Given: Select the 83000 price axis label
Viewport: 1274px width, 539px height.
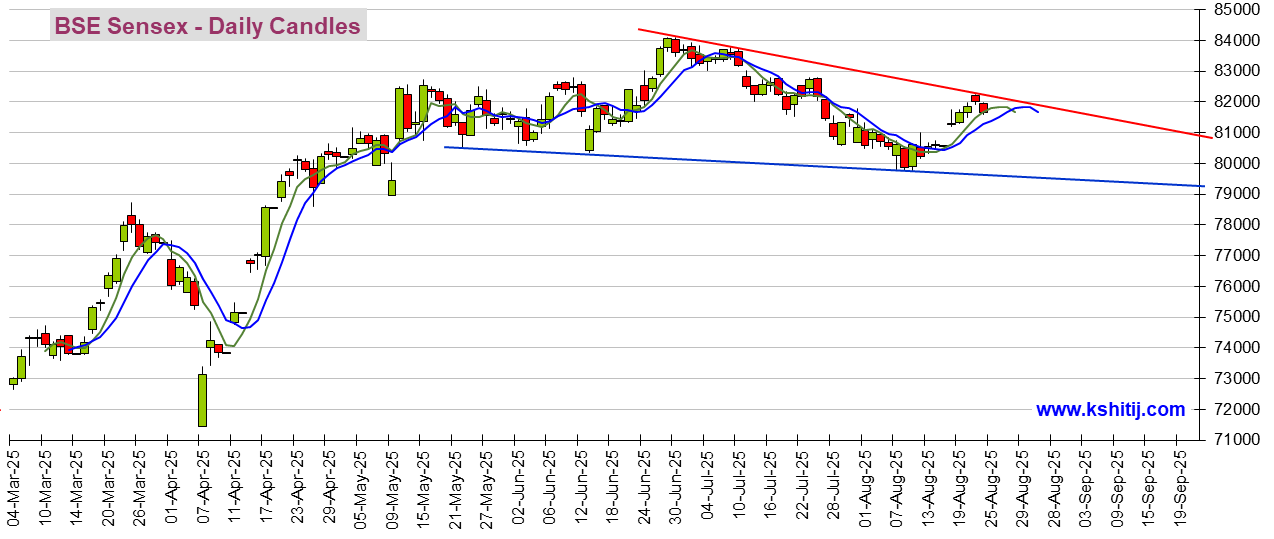Looking at the screenshot, I should coord(1235,71).
